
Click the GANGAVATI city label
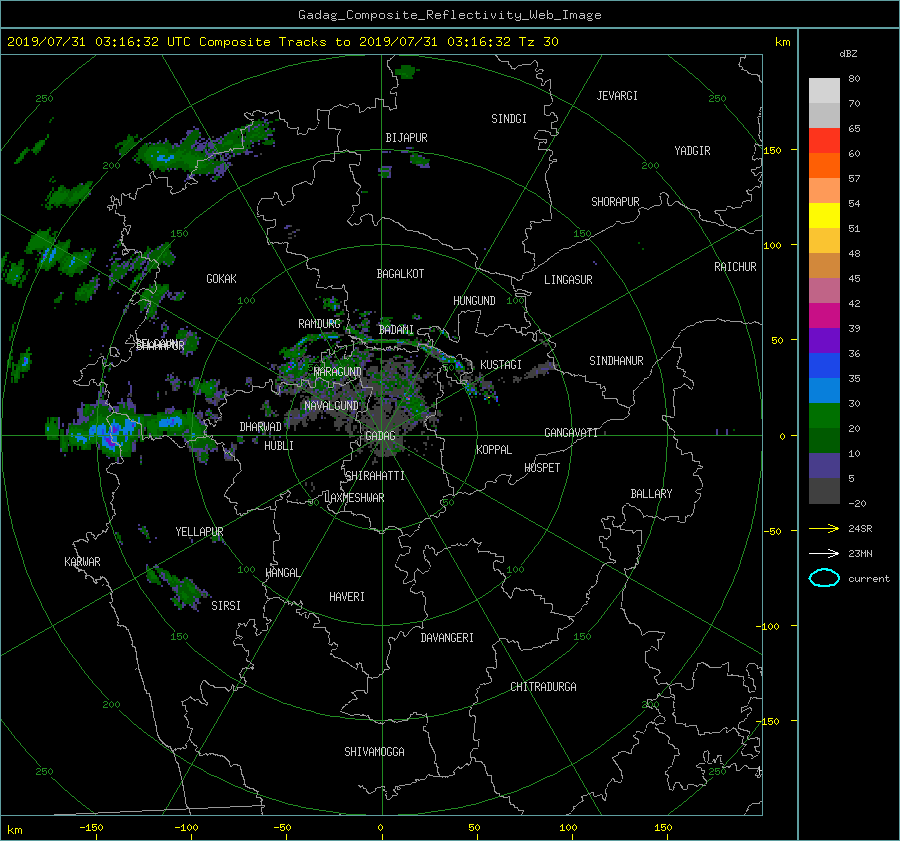[571, 433]
